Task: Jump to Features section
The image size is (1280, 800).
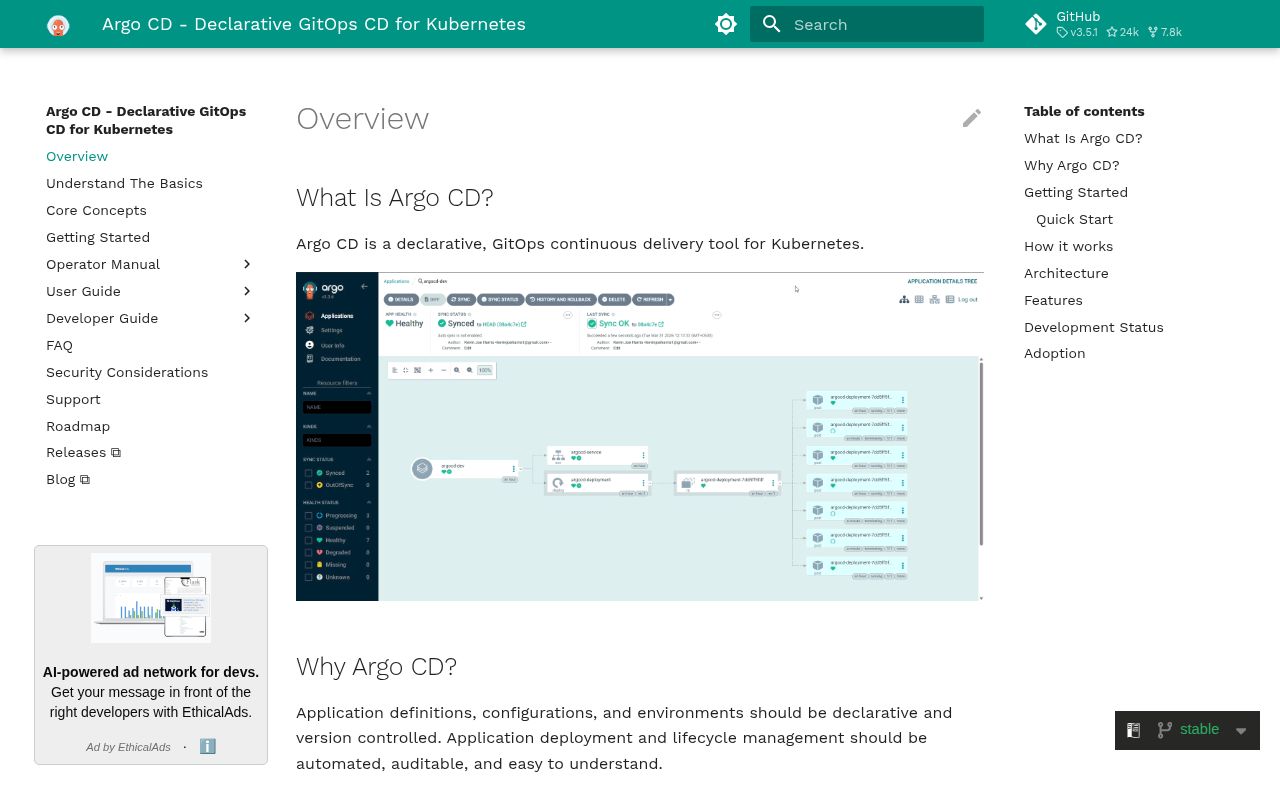Action: point(1053,300)
